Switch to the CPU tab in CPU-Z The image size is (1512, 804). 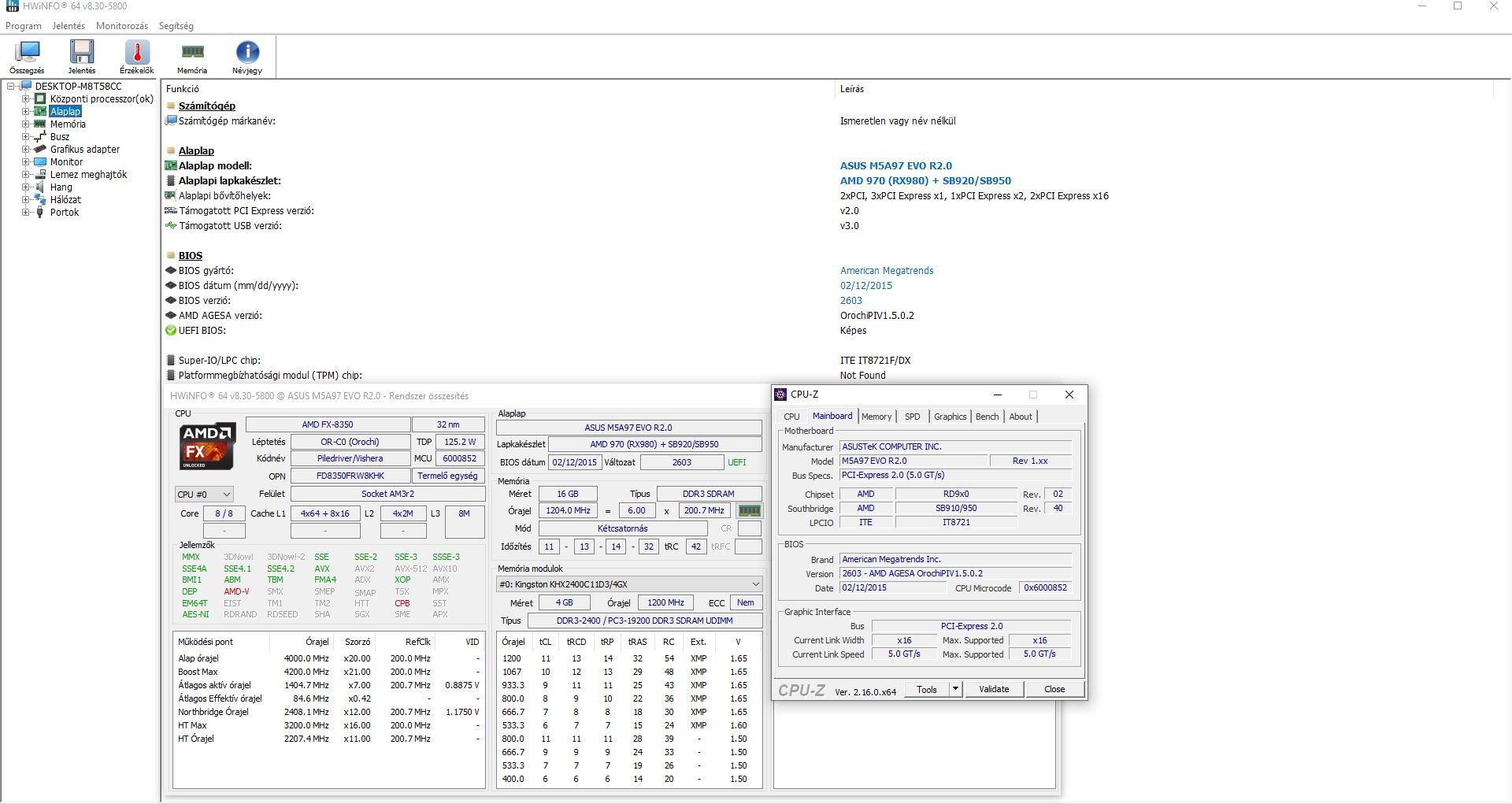pos(791,417)
